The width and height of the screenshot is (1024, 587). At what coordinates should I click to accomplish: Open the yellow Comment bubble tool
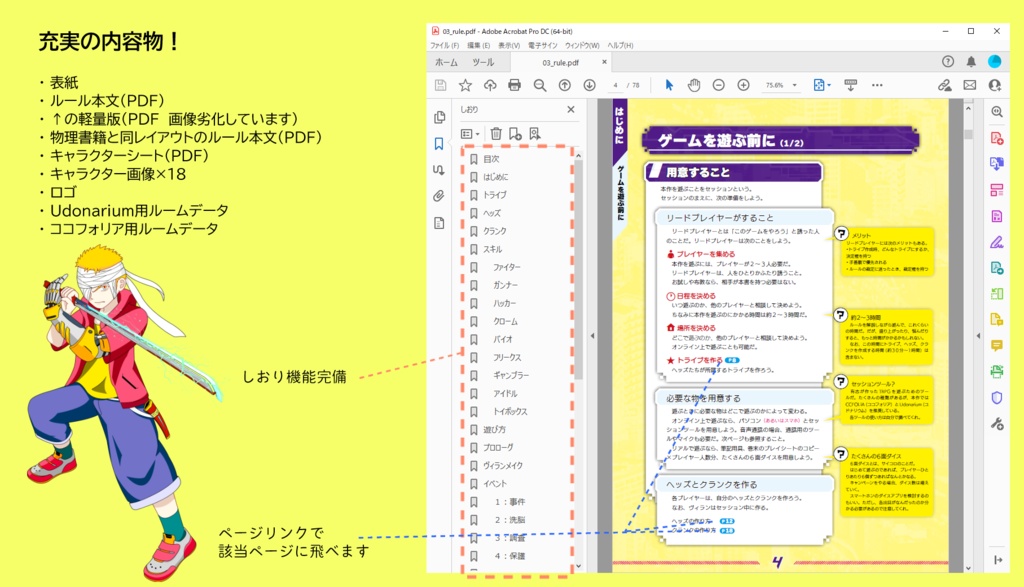click(x=997, y=345)
